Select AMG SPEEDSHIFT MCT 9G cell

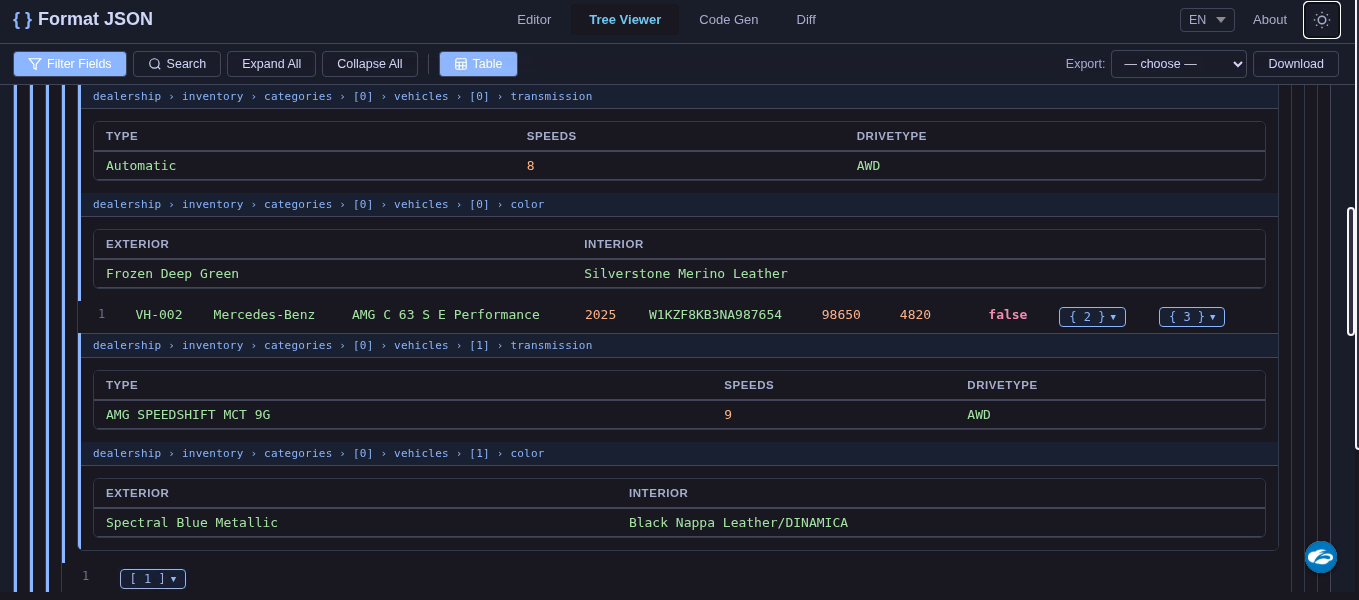tap(188, 415)
